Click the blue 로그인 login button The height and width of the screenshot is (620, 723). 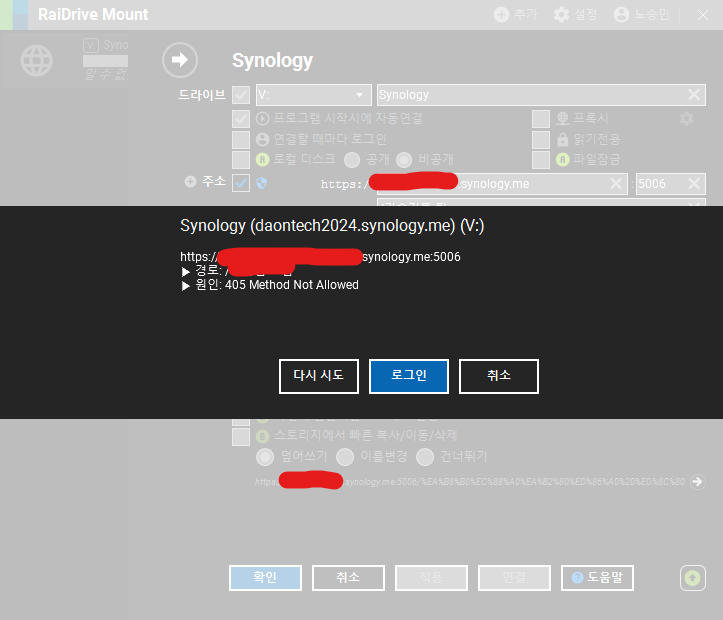pos(409,376)
